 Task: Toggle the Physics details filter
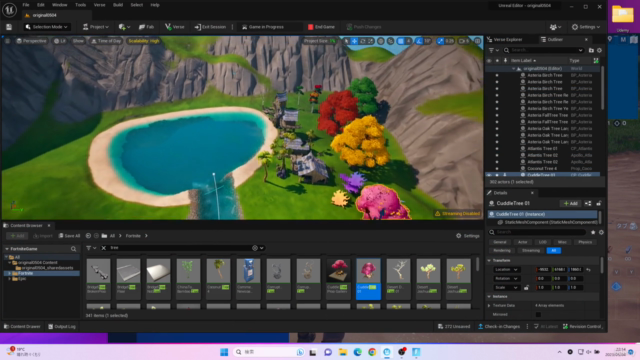(585, 242)
